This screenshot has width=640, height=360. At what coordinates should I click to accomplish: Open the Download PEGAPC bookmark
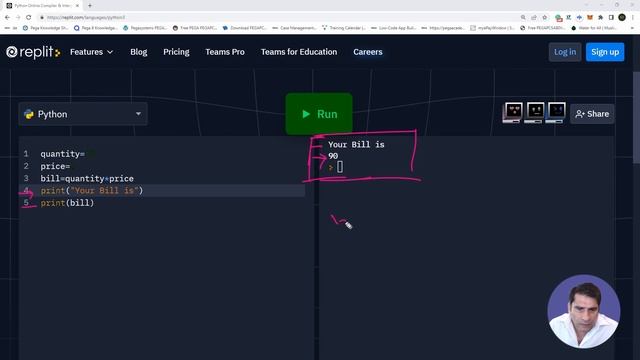tap(245, 28)
